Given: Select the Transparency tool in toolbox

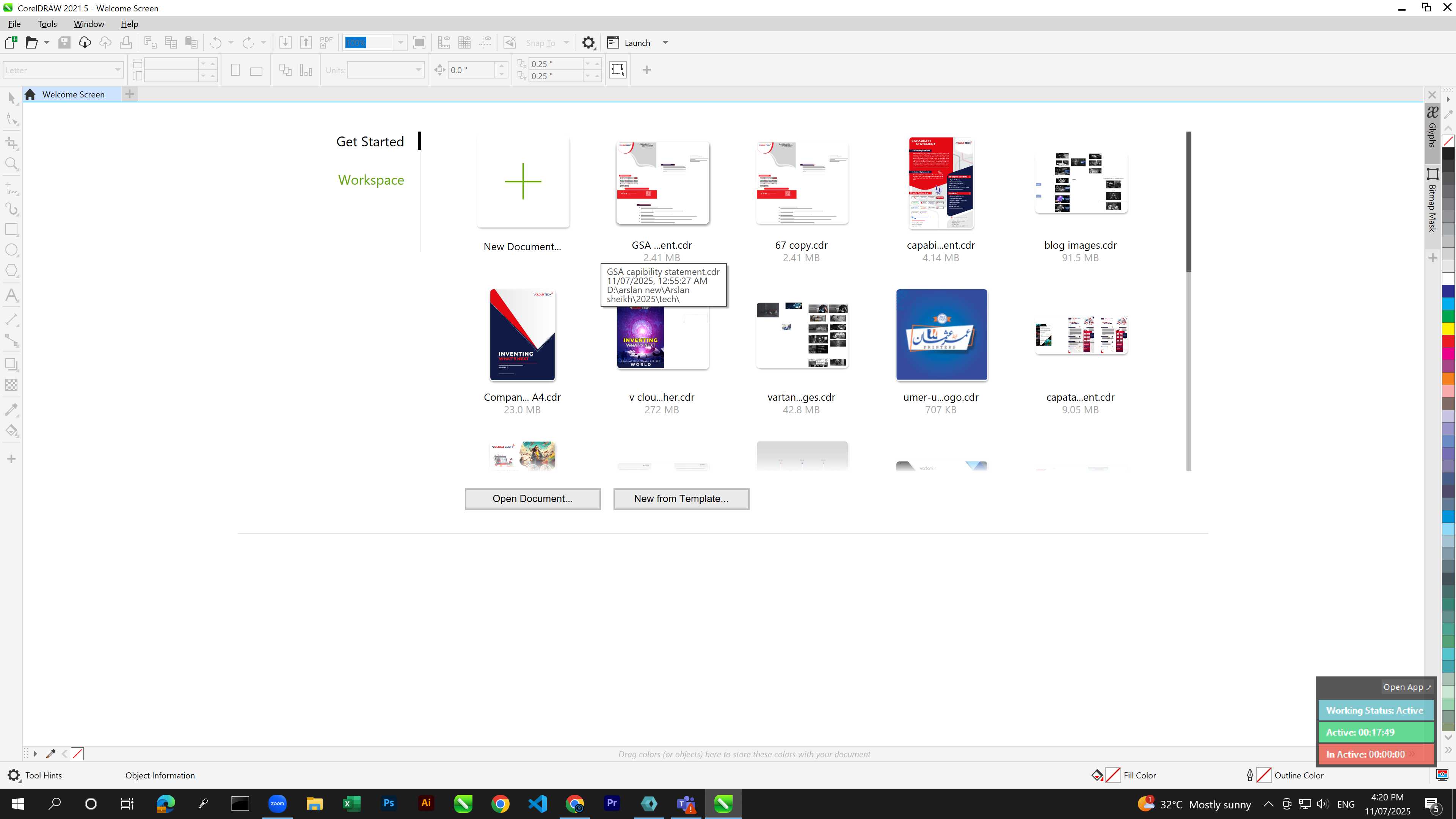Looking at the screenshot, I should point(12,385).
